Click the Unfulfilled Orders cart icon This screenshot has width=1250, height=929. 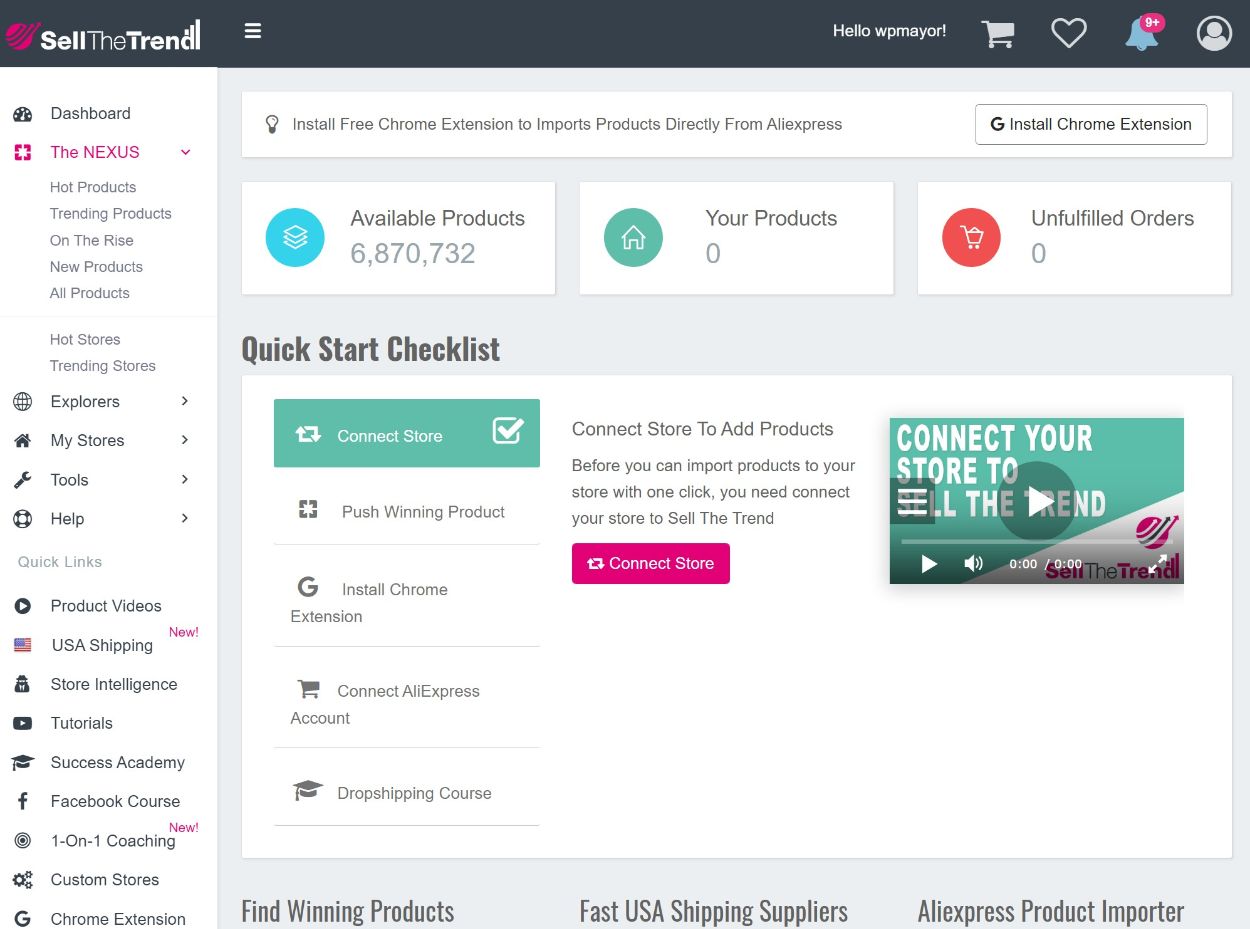971,237
